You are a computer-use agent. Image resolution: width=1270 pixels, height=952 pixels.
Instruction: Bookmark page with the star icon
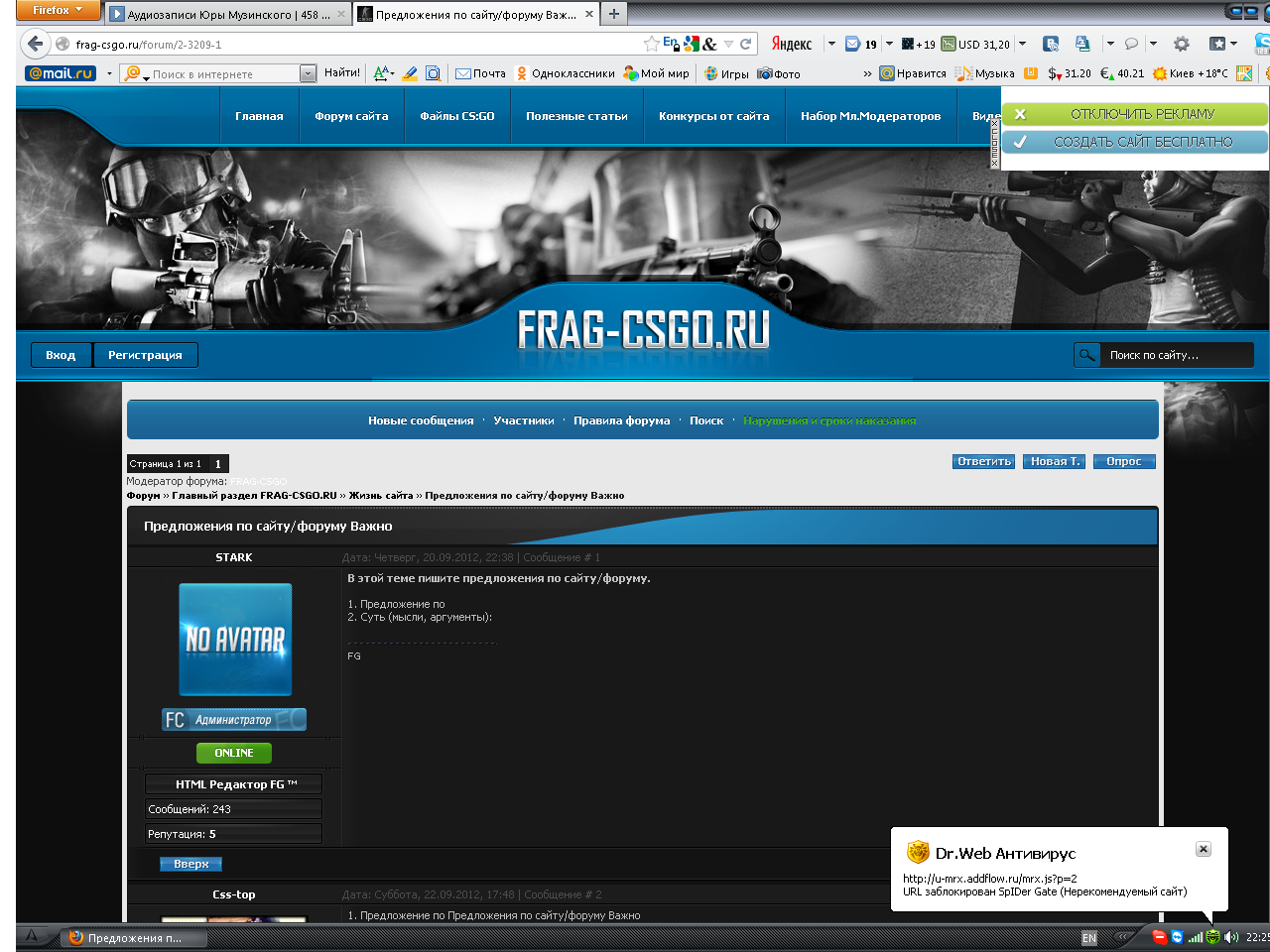tap(651, 44)
